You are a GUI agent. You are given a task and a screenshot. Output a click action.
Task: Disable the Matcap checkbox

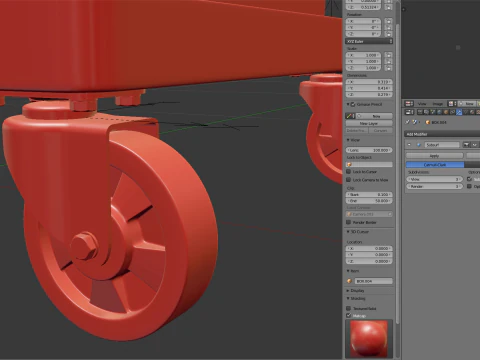[349, 315]
